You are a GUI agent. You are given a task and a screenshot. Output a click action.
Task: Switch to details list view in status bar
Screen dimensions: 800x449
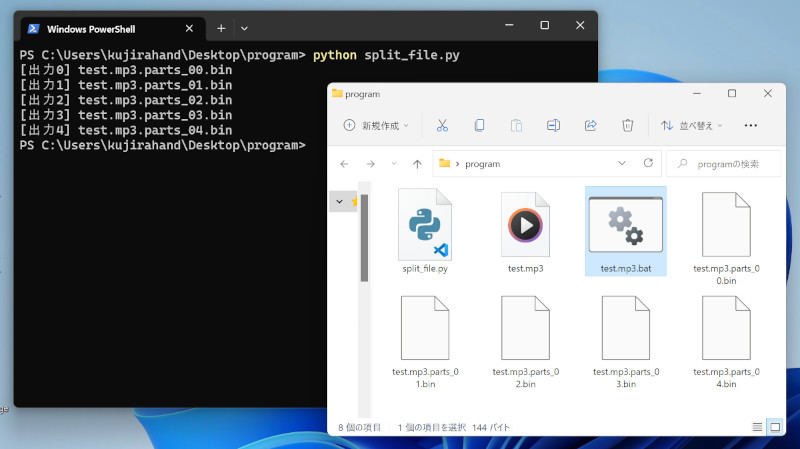[x=757, y=427]
